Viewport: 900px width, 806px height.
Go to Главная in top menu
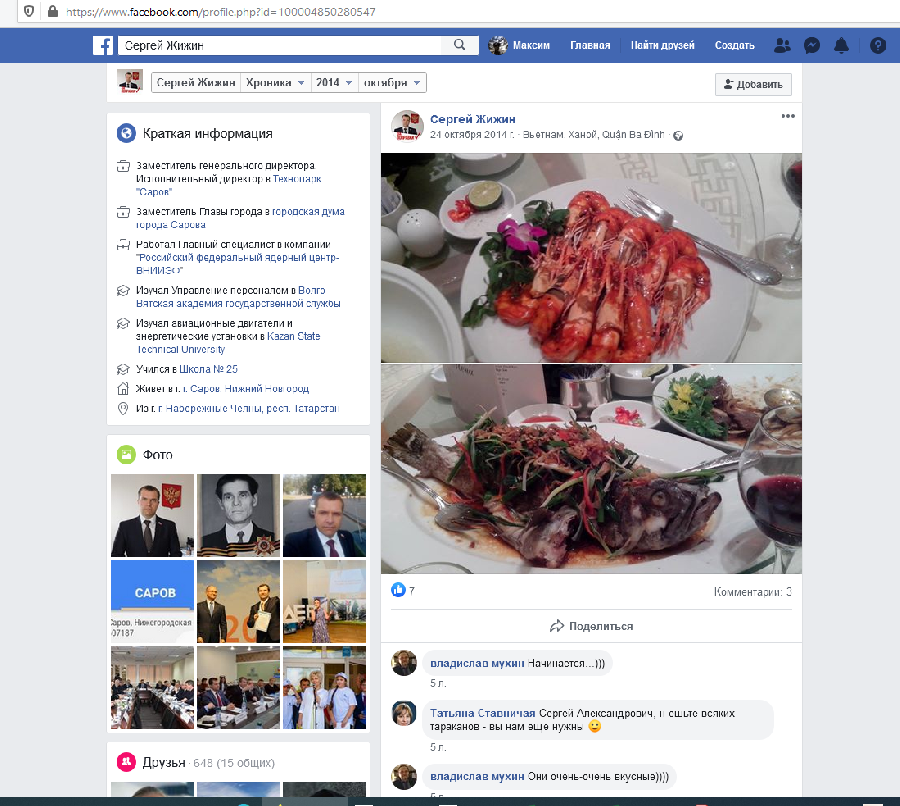click(x=590, y=45)
